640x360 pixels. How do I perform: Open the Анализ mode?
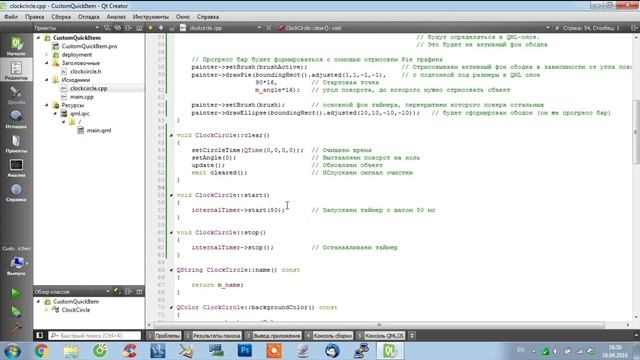pos(16,168)
